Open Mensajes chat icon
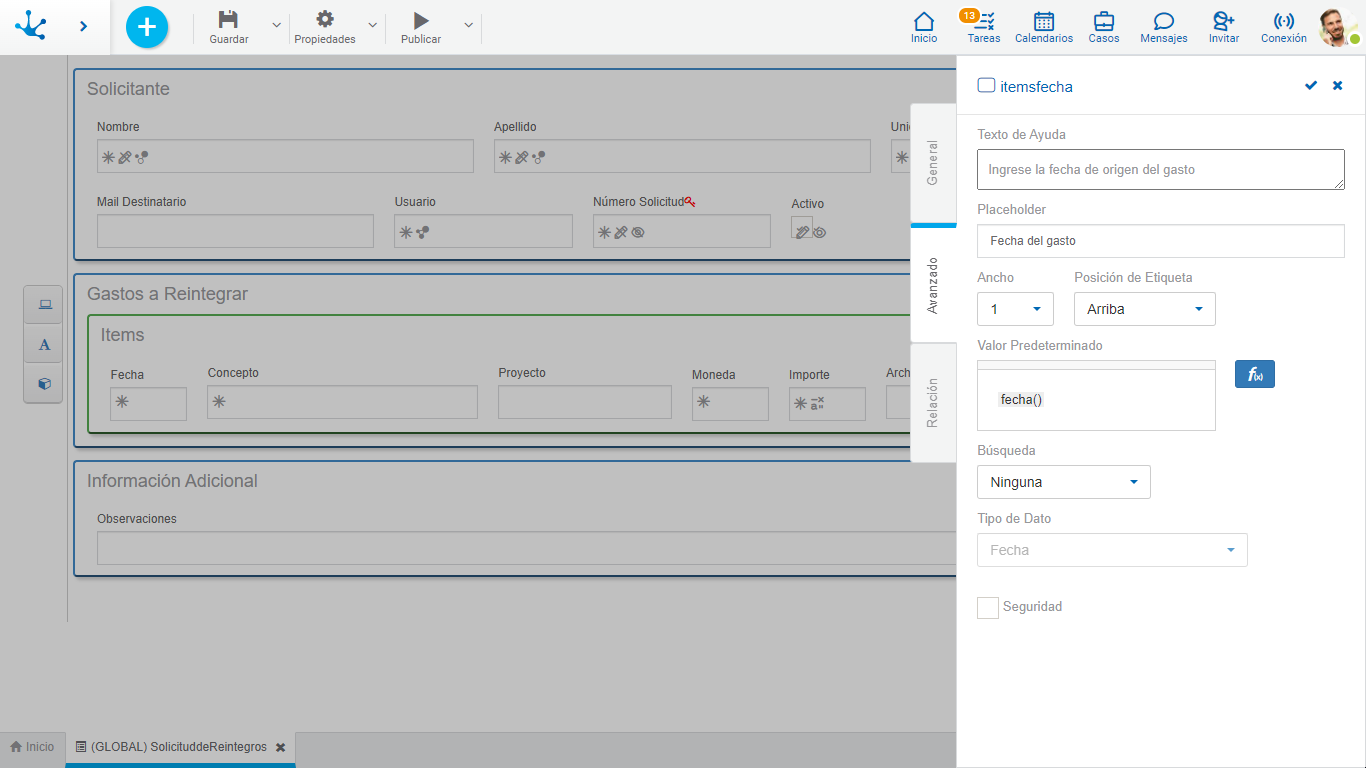This screenshot has height=768, width=1366. coord(1163,27)
